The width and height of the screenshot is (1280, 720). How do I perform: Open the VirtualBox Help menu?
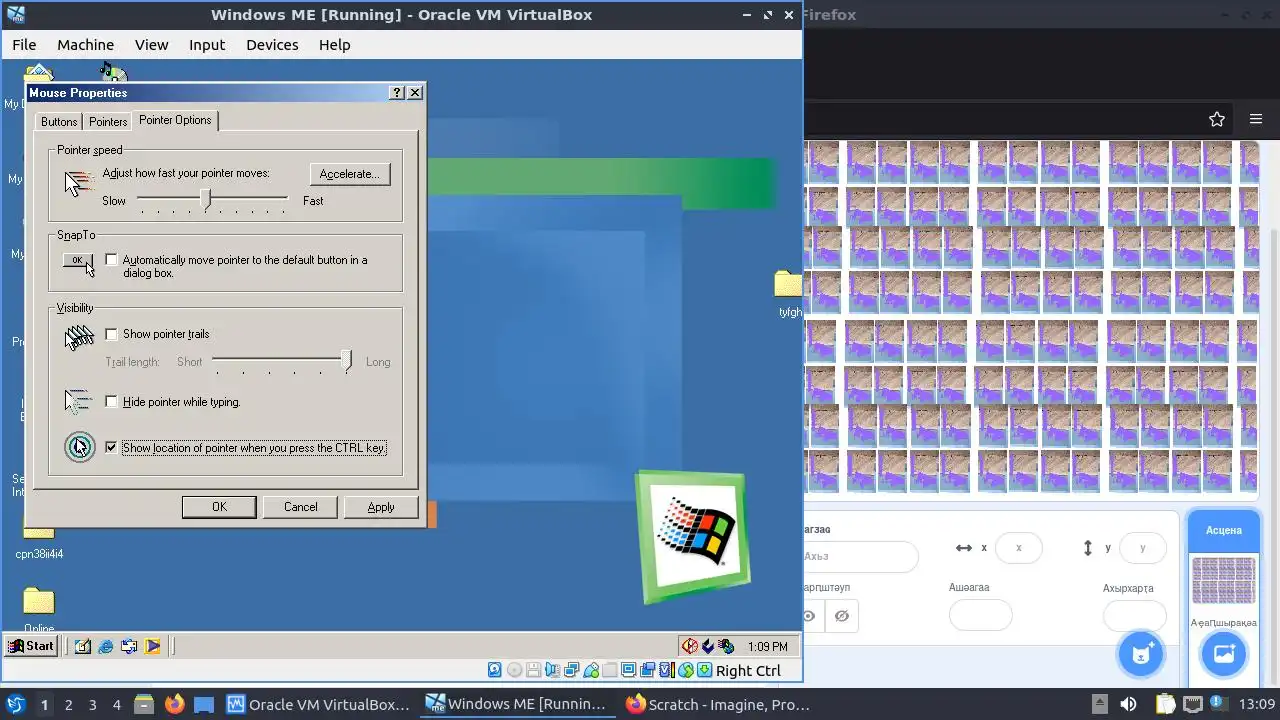point(334,45)
